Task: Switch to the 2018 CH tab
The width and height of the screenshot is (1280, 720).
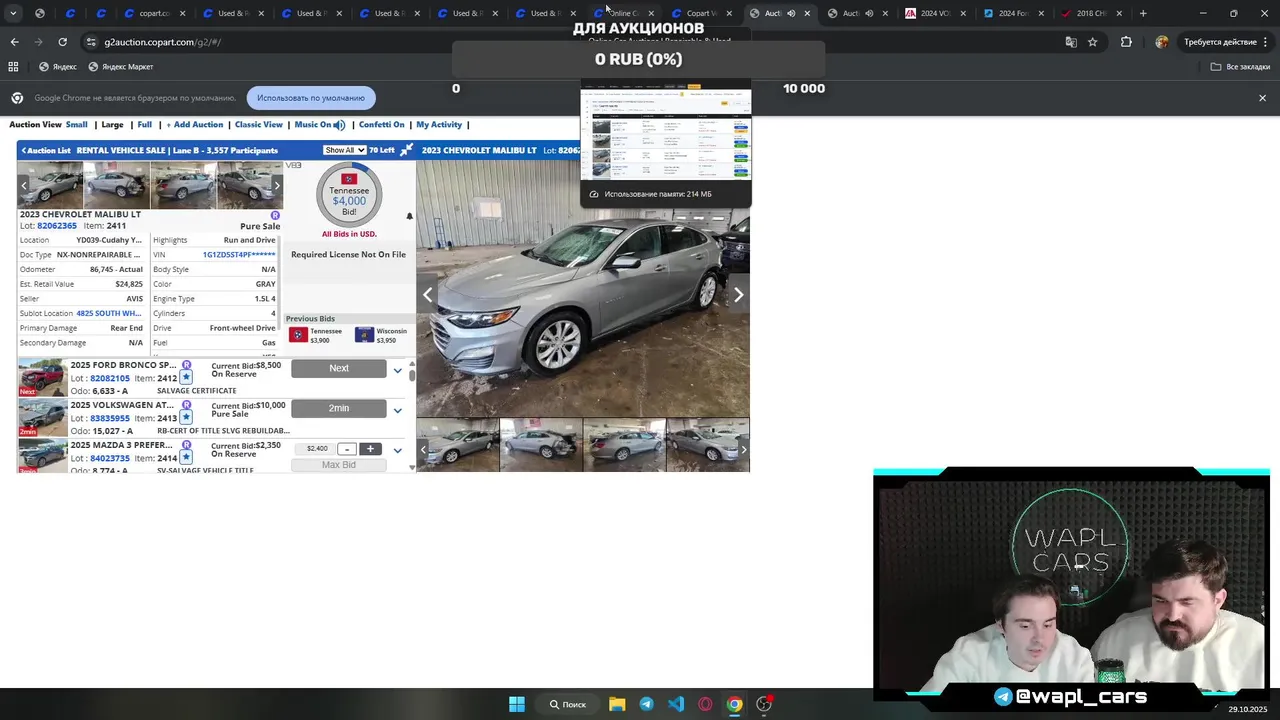Action: tap(1091, 13)
